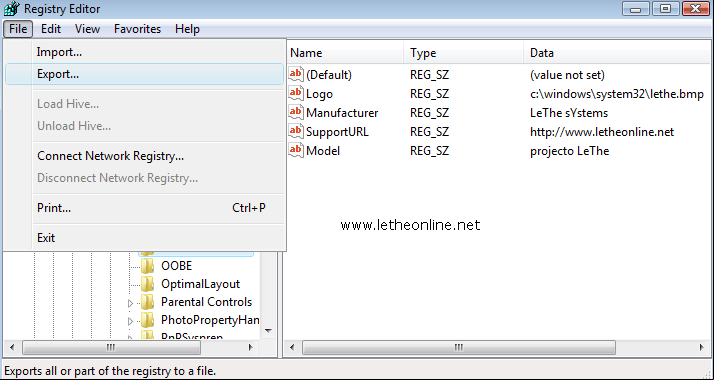The height and width of the screenshot is (380, 714).
Task: Click the Parental Controls folder icon
Action: click(147, 302)
